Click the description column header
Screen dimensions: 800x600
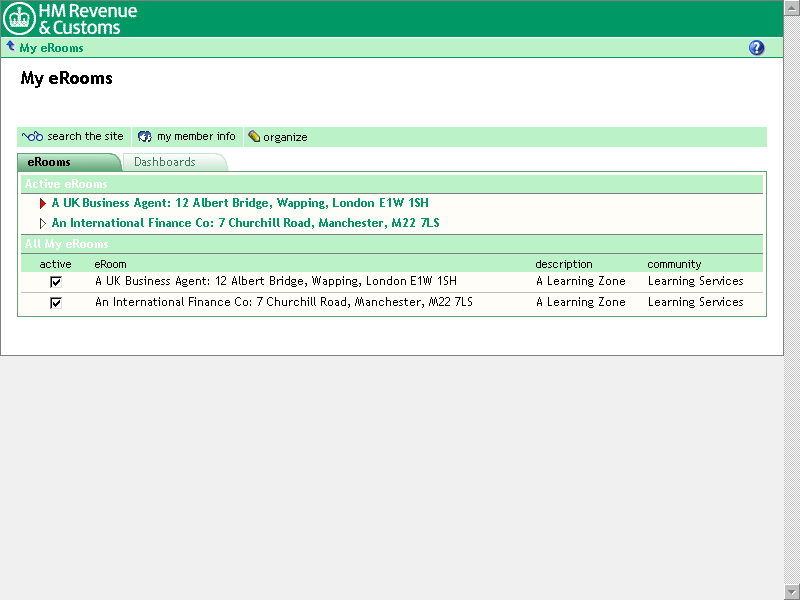563,264
